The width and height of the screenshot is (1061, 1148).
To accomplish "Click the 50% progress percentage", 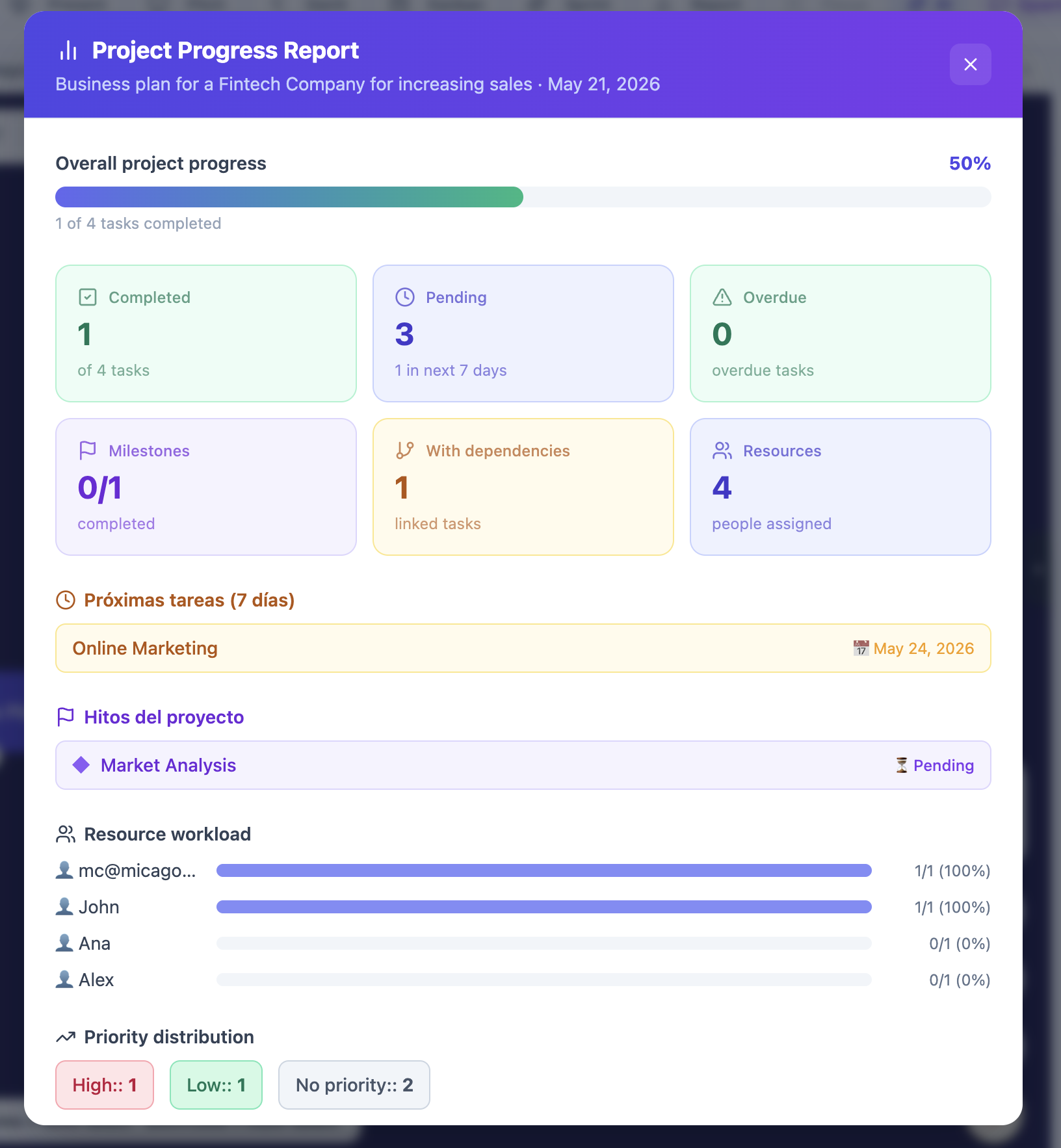I will click(x=969, y=163).
